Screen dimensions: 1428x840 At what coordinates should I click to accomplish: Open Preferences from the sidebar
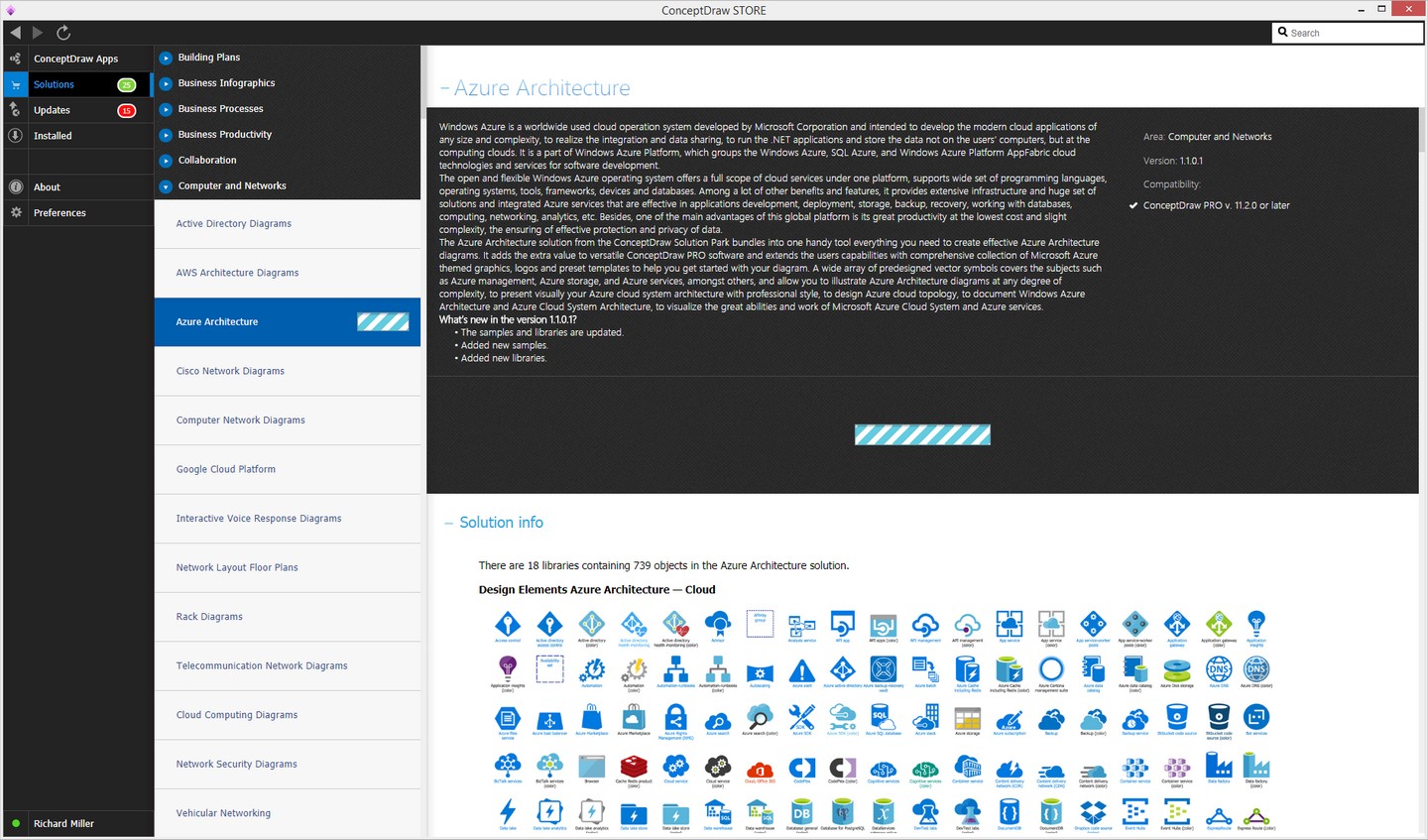(x=77, y=212)
